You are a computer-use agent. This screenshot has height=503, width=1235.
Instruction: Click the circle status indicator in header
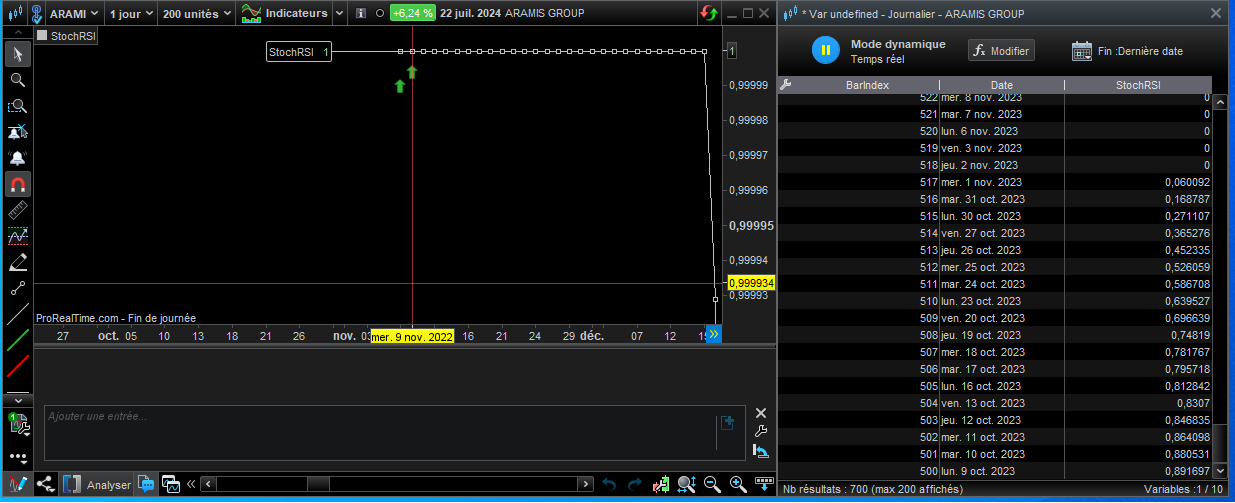379,14
